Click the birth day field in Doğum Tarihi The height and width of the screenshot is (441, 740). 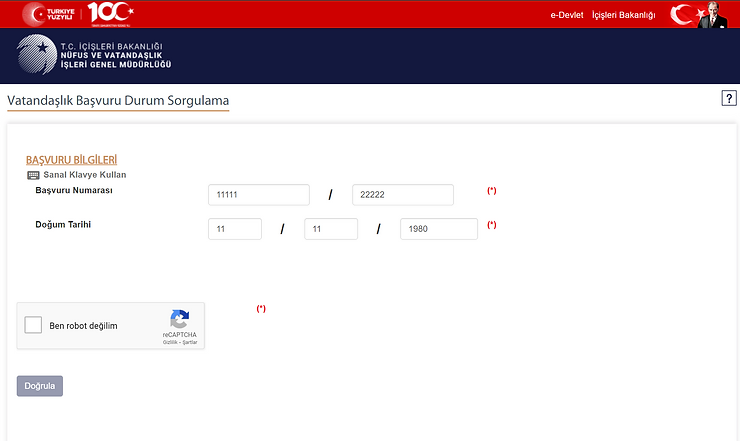coord(235,229)
